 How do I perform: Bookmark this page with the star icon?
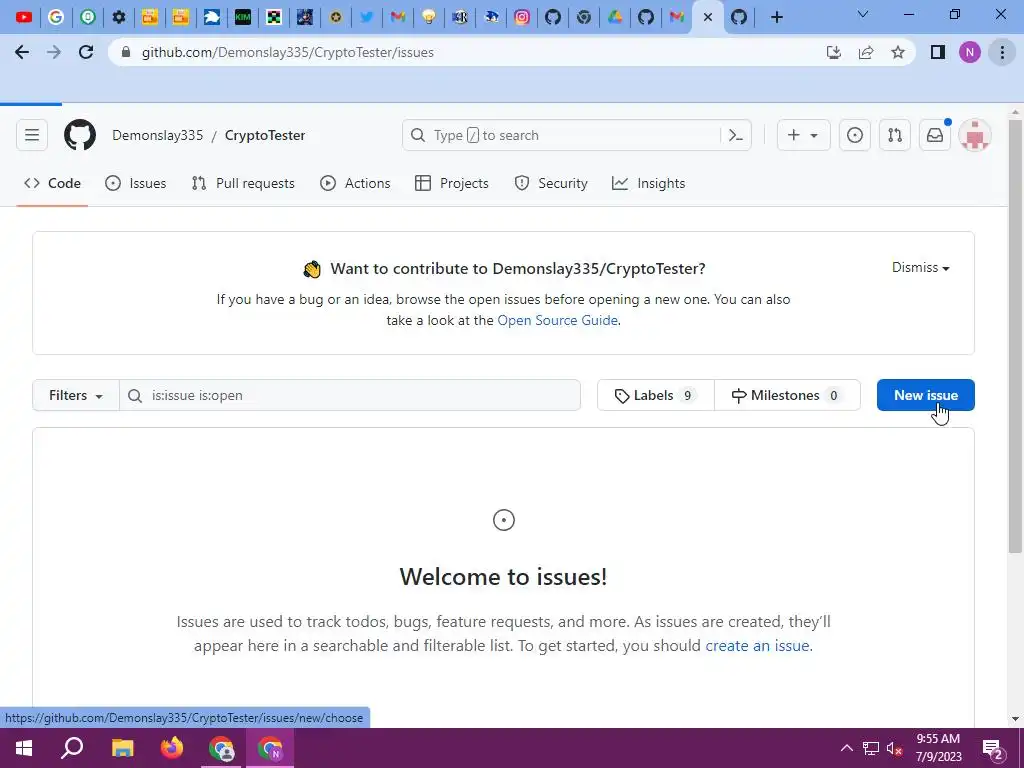[x=898, y=52]
